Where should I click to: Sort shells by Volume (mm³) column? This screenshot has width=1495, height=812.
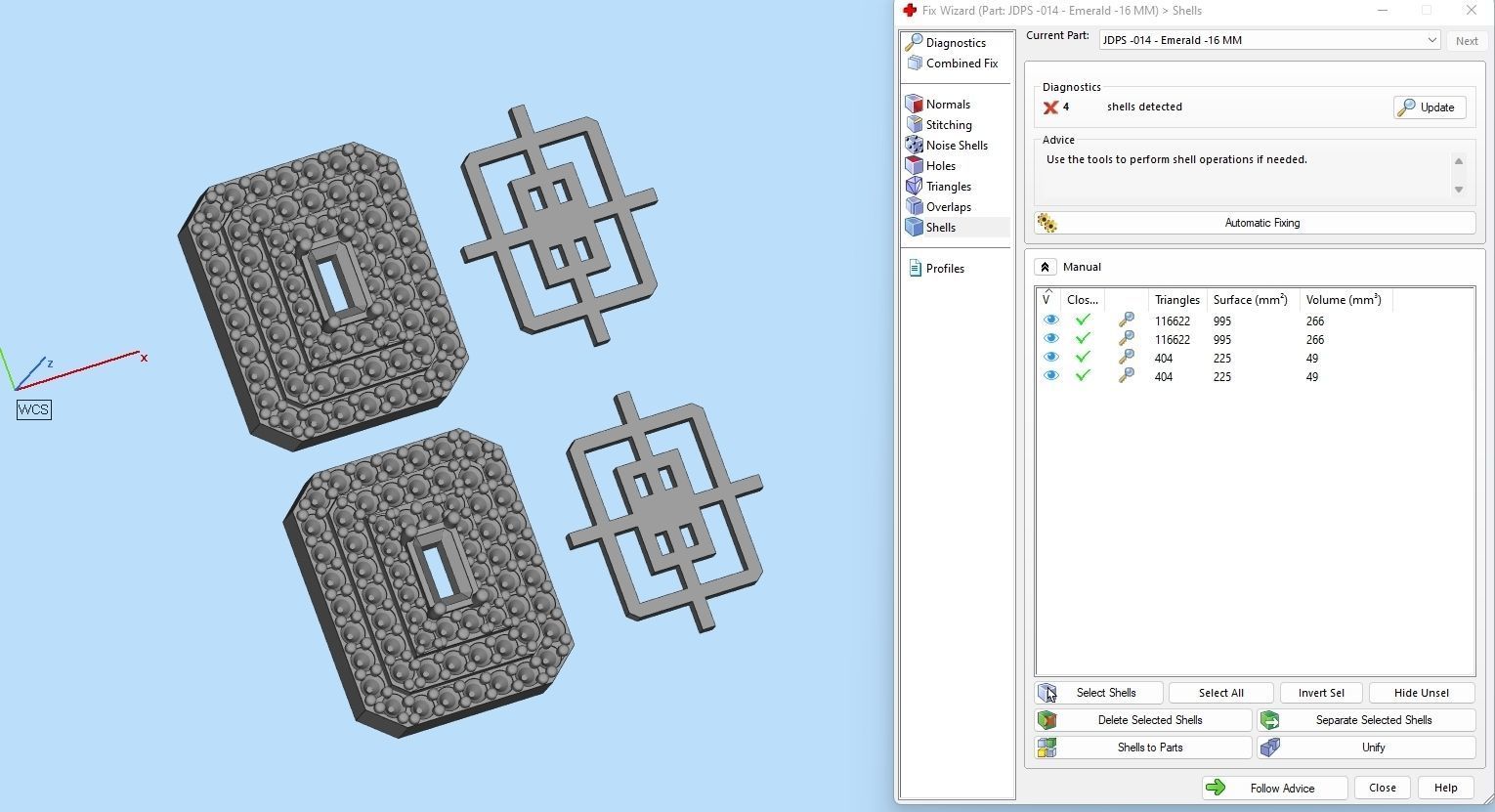point(1345,300)
